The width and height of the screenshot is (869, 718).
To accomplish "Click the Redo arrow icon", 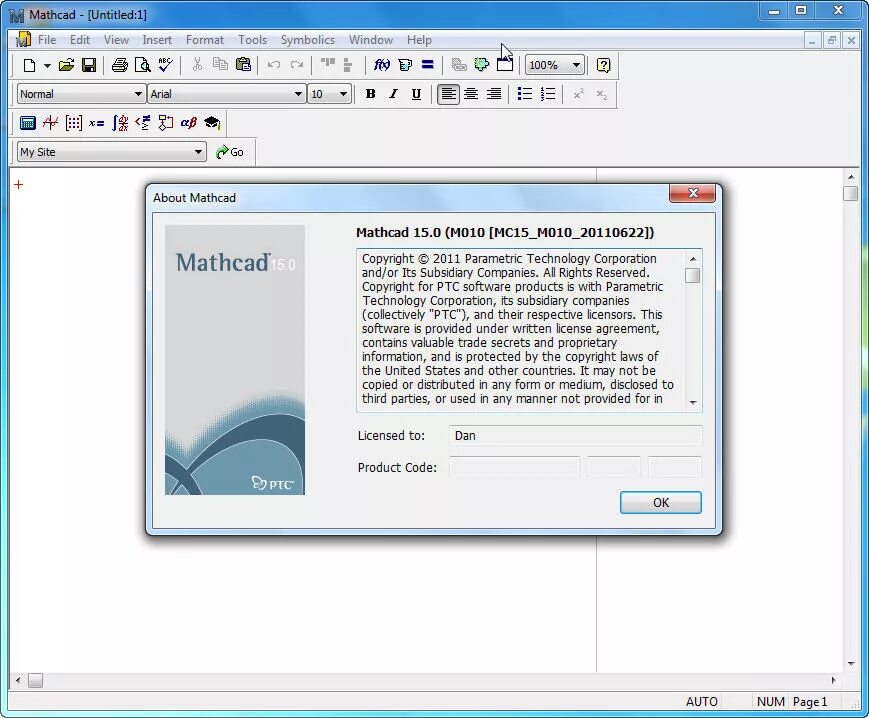I will click(297, 65).
